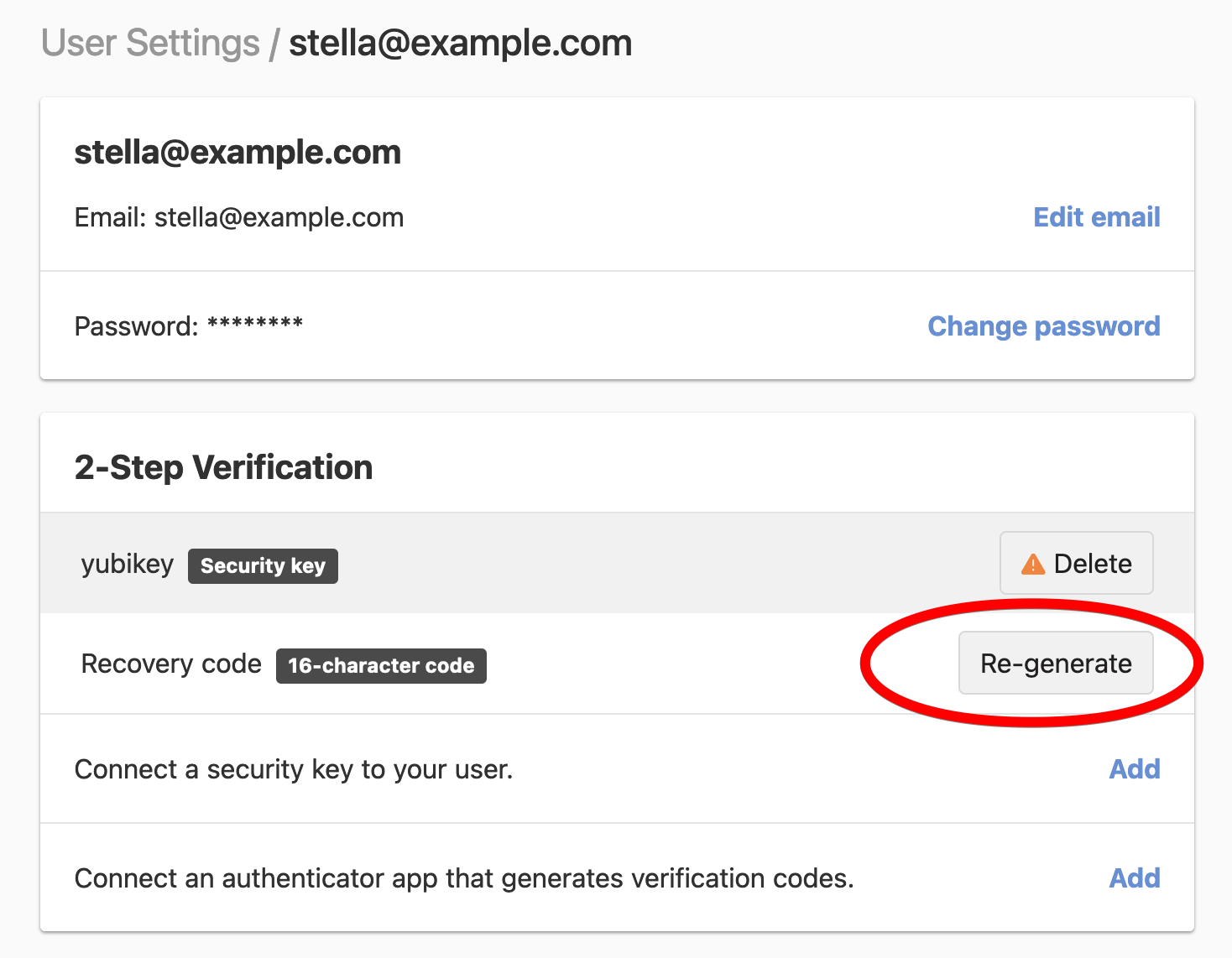The image size is (1232, 958).
Task: Click the authenticator app description text
Action: (x=464, y=879)
